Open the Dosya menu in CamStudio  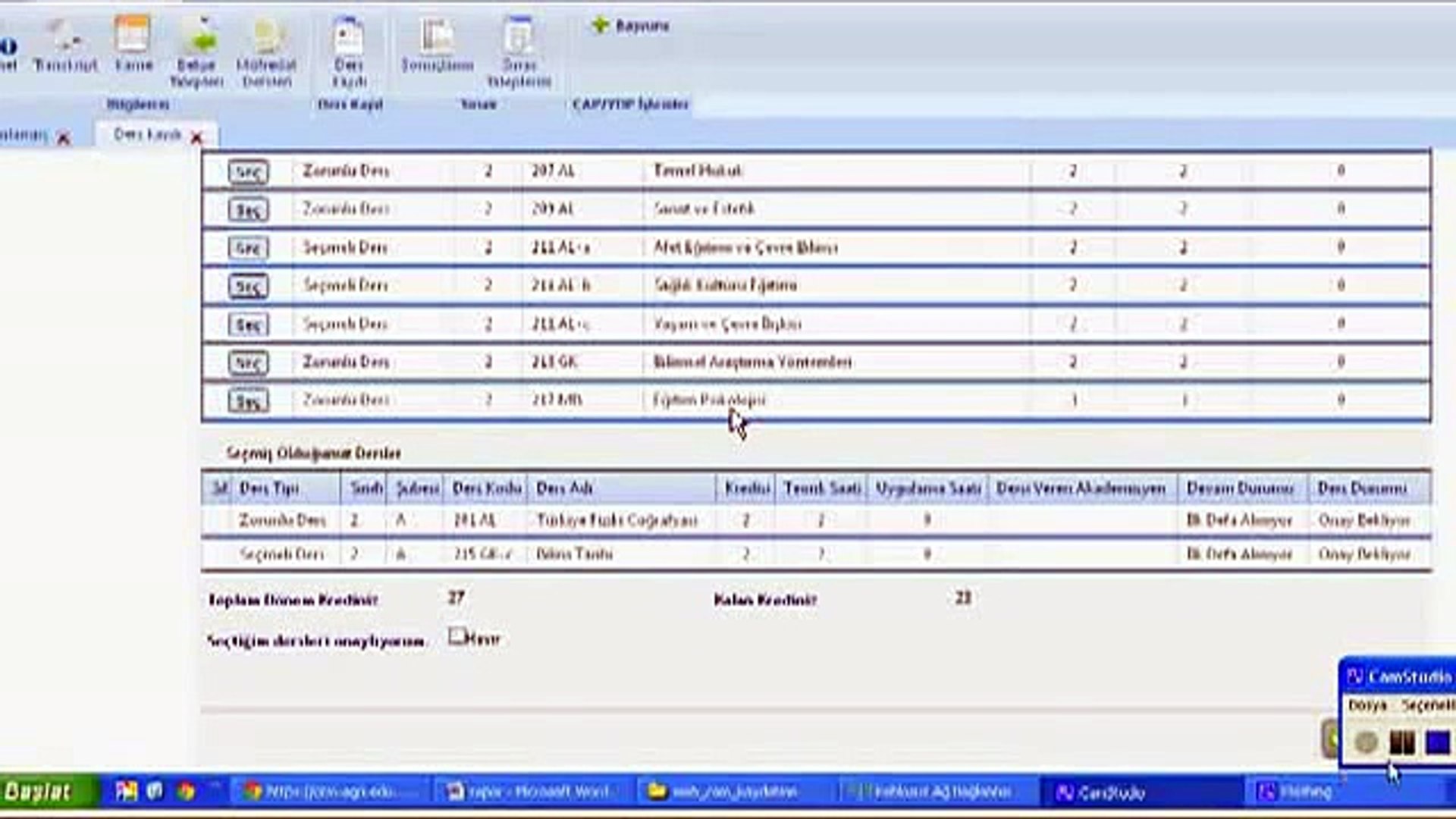[1367, 705]
